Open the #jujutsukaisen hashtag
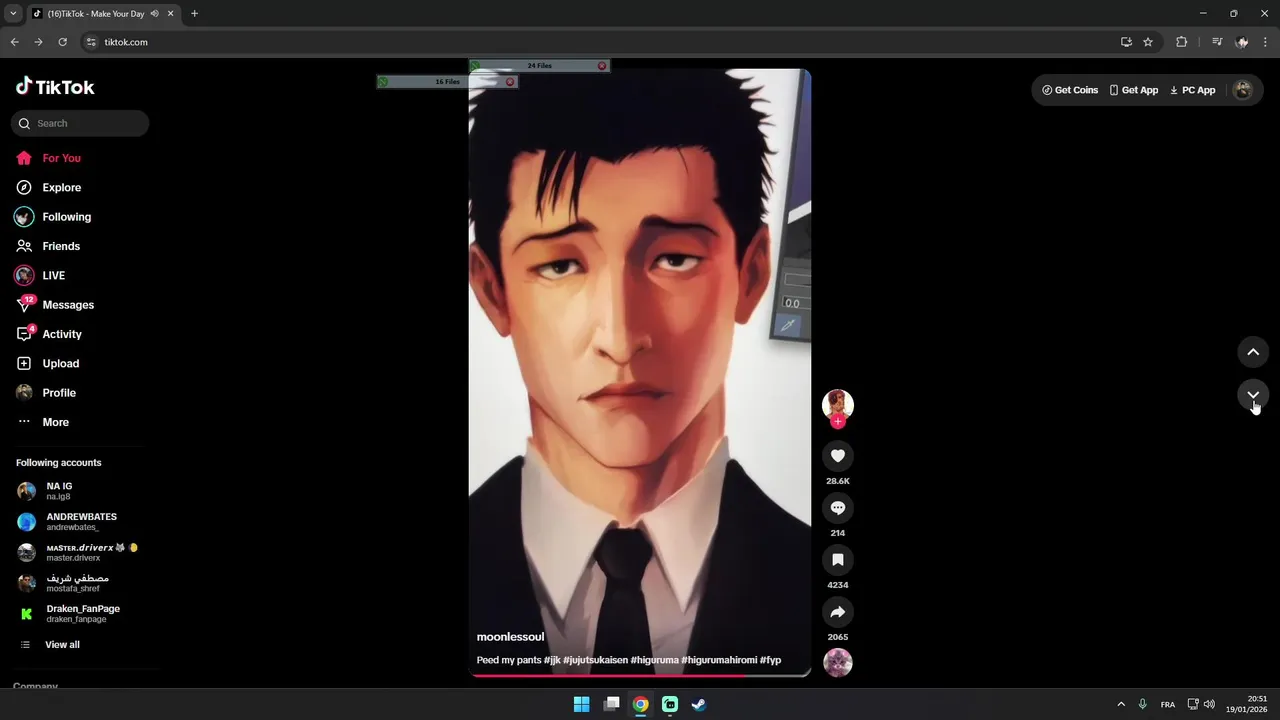The image size is (1280, 720). click(595, 660)
